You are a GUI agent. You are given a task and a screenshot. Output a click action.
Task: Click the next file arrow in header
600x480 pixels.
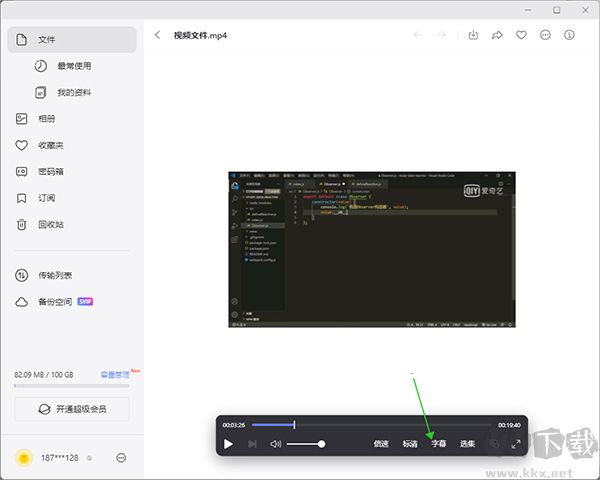point(442,35)
